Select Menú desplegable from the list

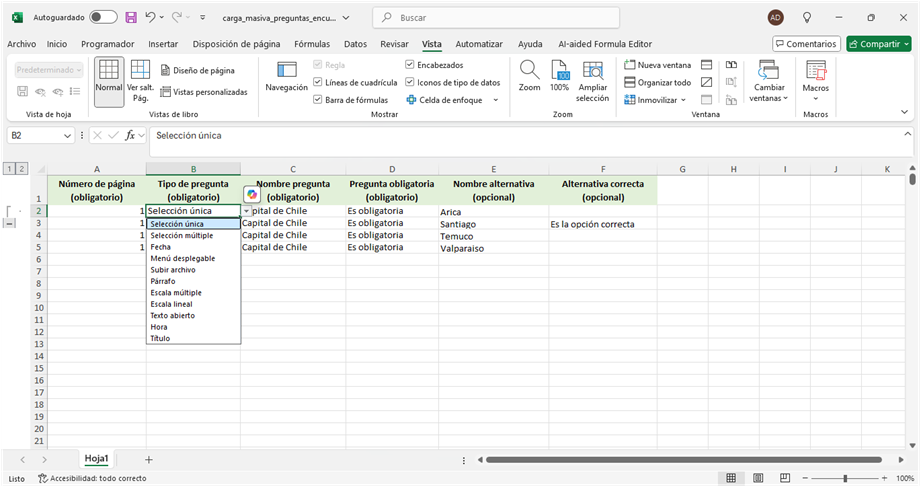click(182, 258)
